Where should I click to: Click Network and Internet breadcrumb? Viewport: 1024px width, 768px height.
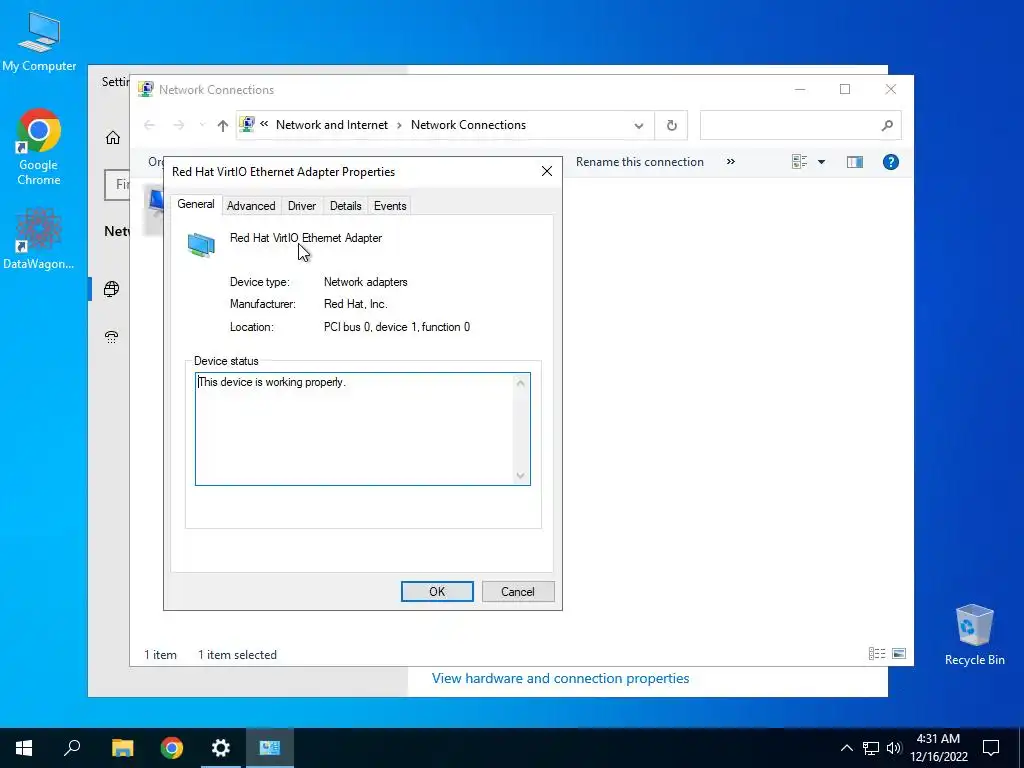pyautogui.click(x=332, y=125)
